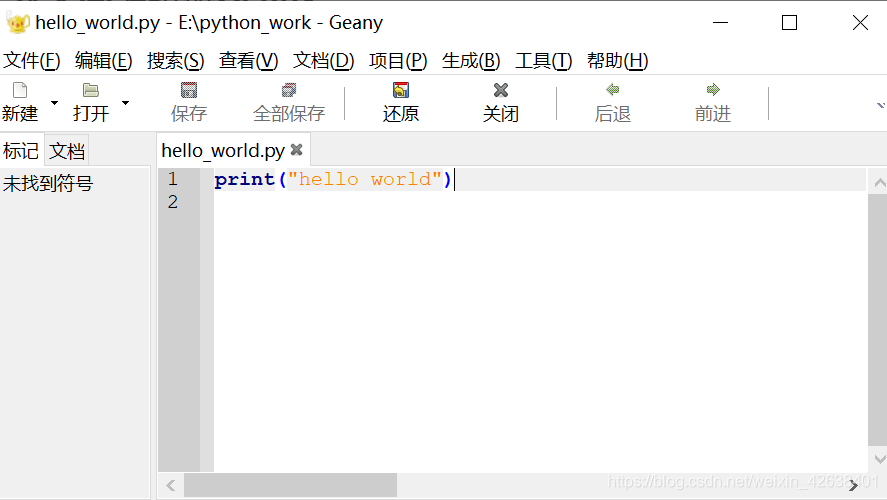This screenshot has height=500, width=887.
Task: Click the vertical scrollbar up arrow
Action: click(x=880, y=183)
